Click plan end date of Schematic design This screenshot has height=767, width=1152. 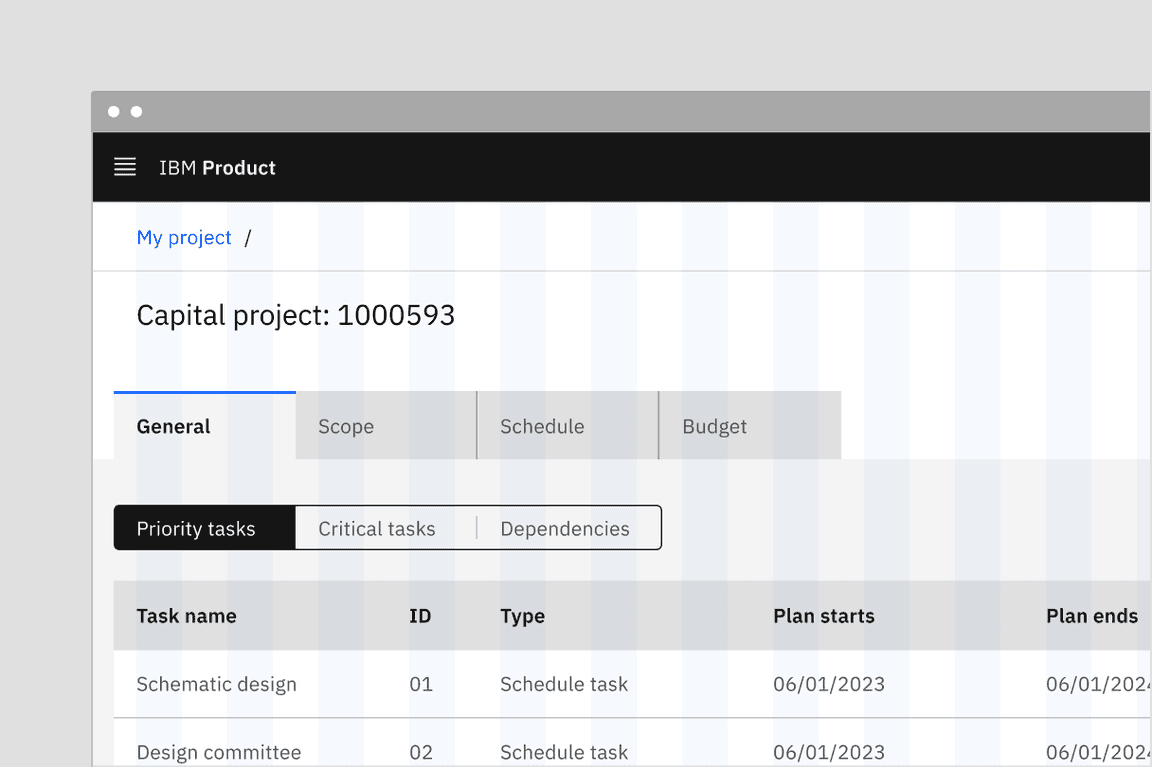tap(1098, 684)
